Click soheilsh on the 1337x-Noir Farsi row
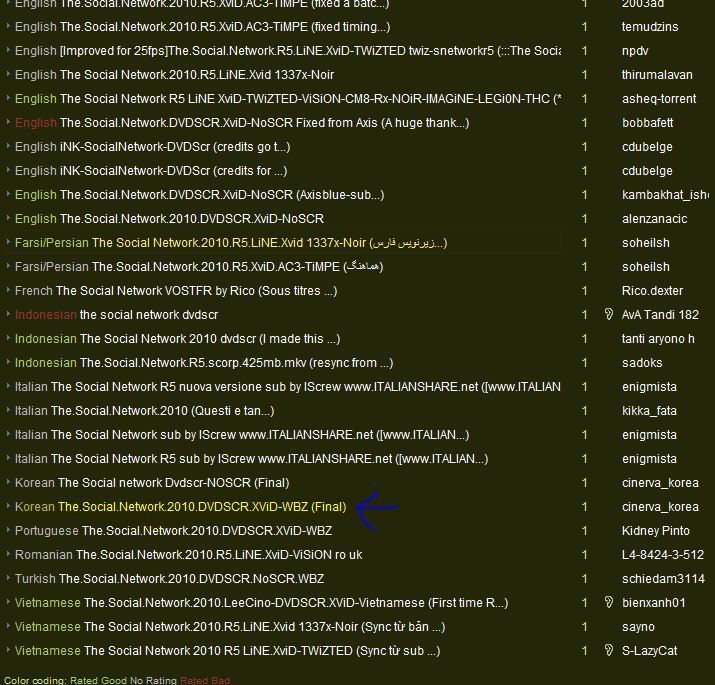This screenshot has width=715, height=685. click(646, 243)
